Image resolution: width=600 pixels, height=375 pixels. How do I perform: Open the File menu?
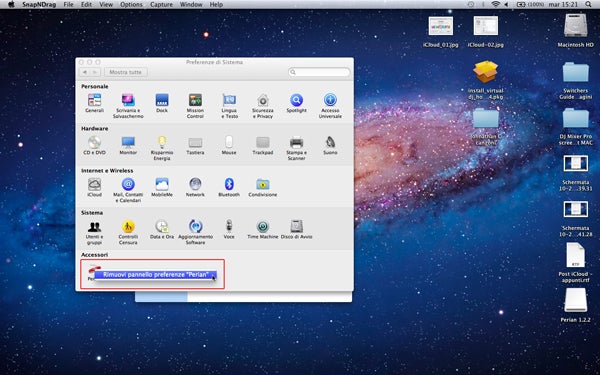pyautogui.click(x=68, y=5)
